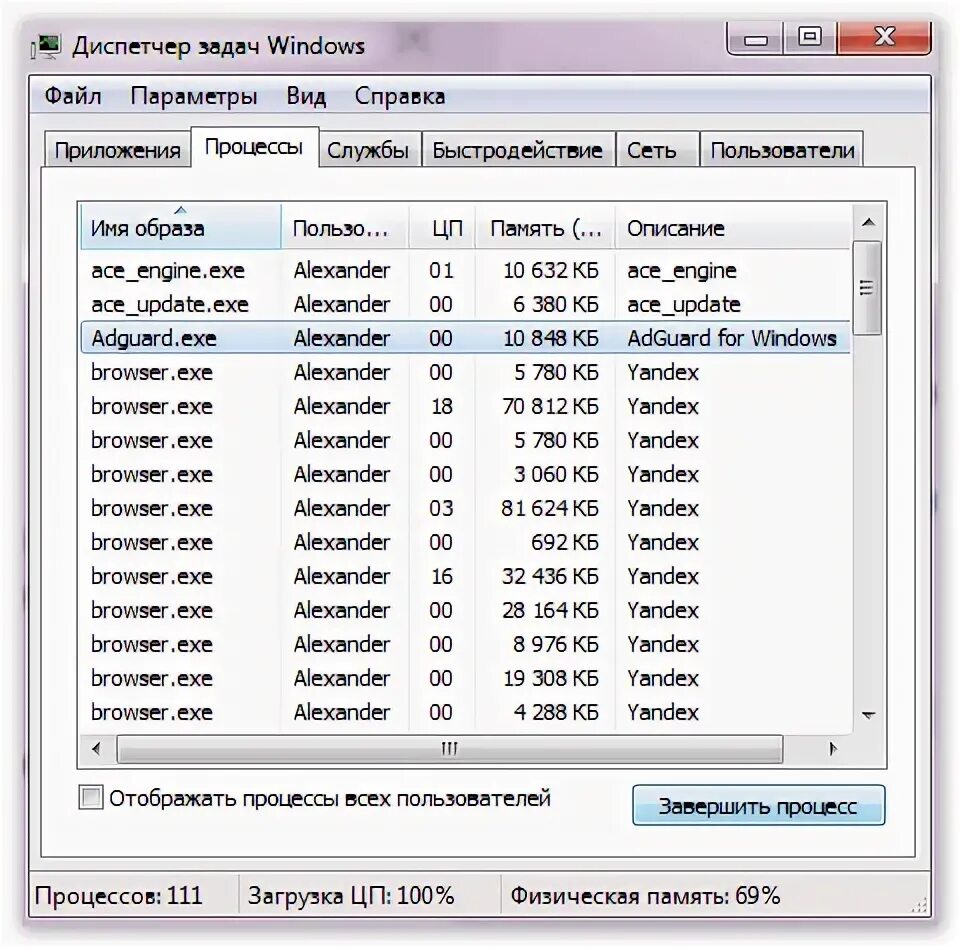Select browser.exe row using 8 976 КБ
The height and width of the screenshot is (948, 960).
pos(465,644)
